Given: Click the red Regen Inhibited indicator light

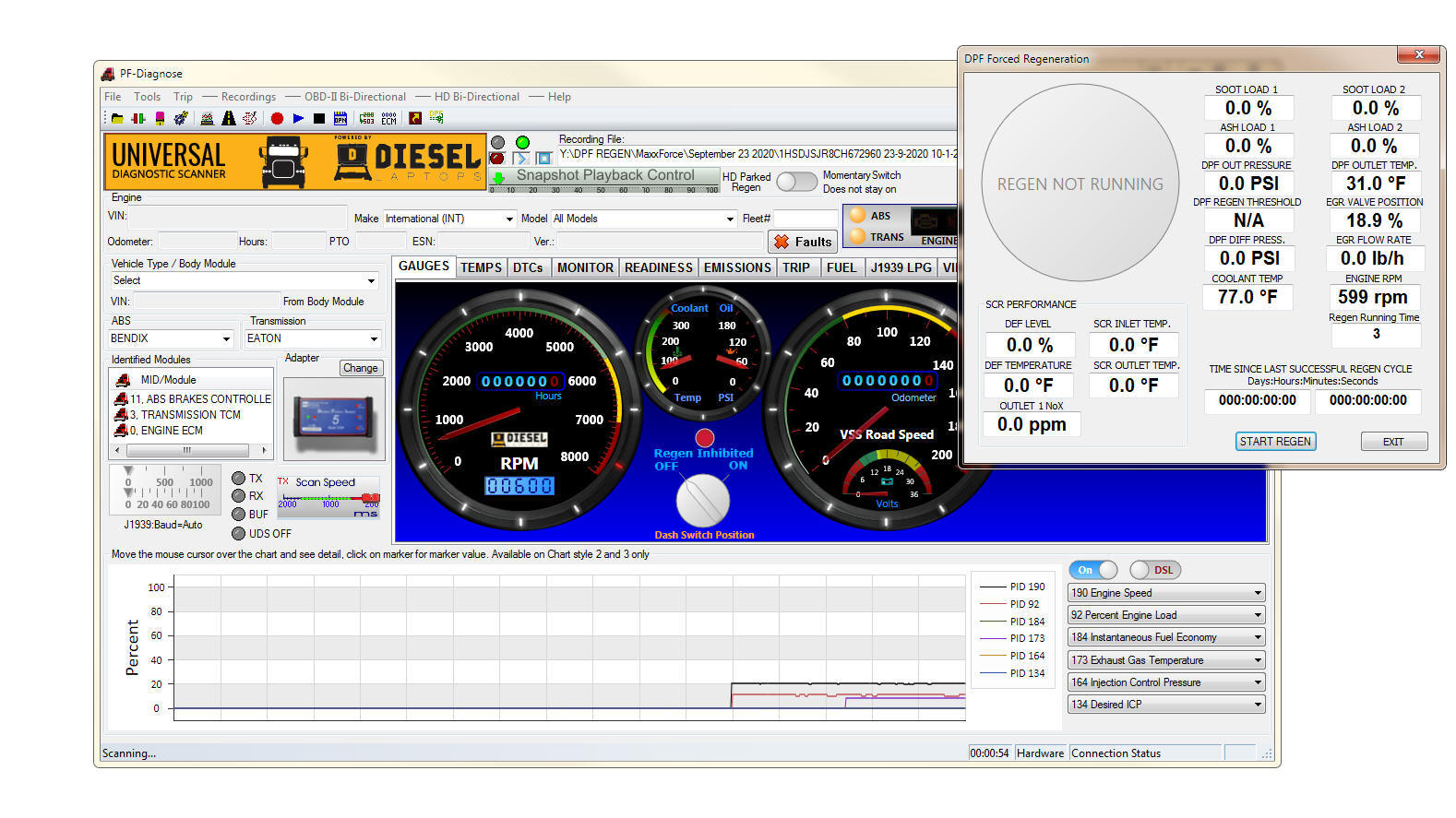Looking at the screenshot, I should [x=705, y=438].
